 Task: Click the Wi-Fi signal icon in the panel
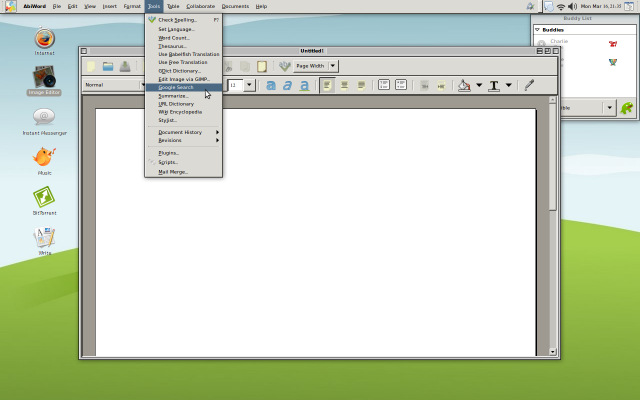coord(561,7)
